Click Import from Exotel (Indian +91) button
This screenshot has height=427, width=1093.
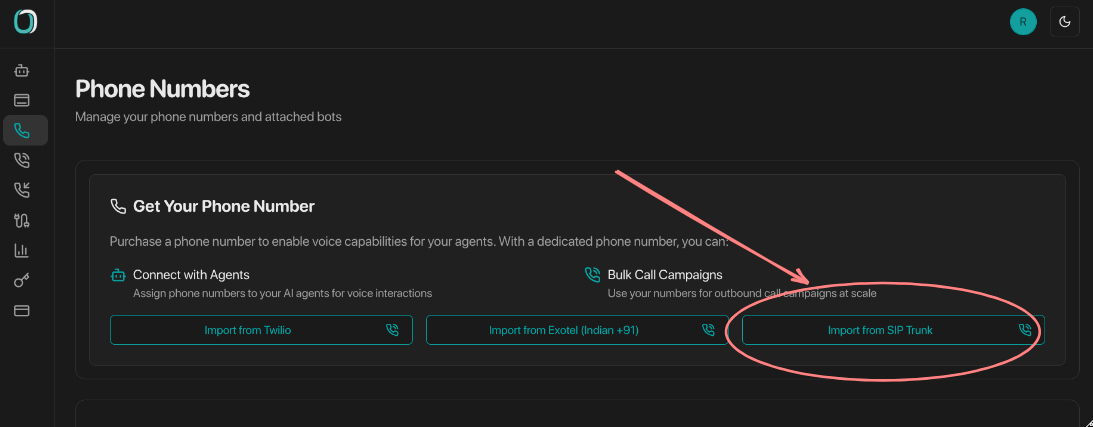564,330
